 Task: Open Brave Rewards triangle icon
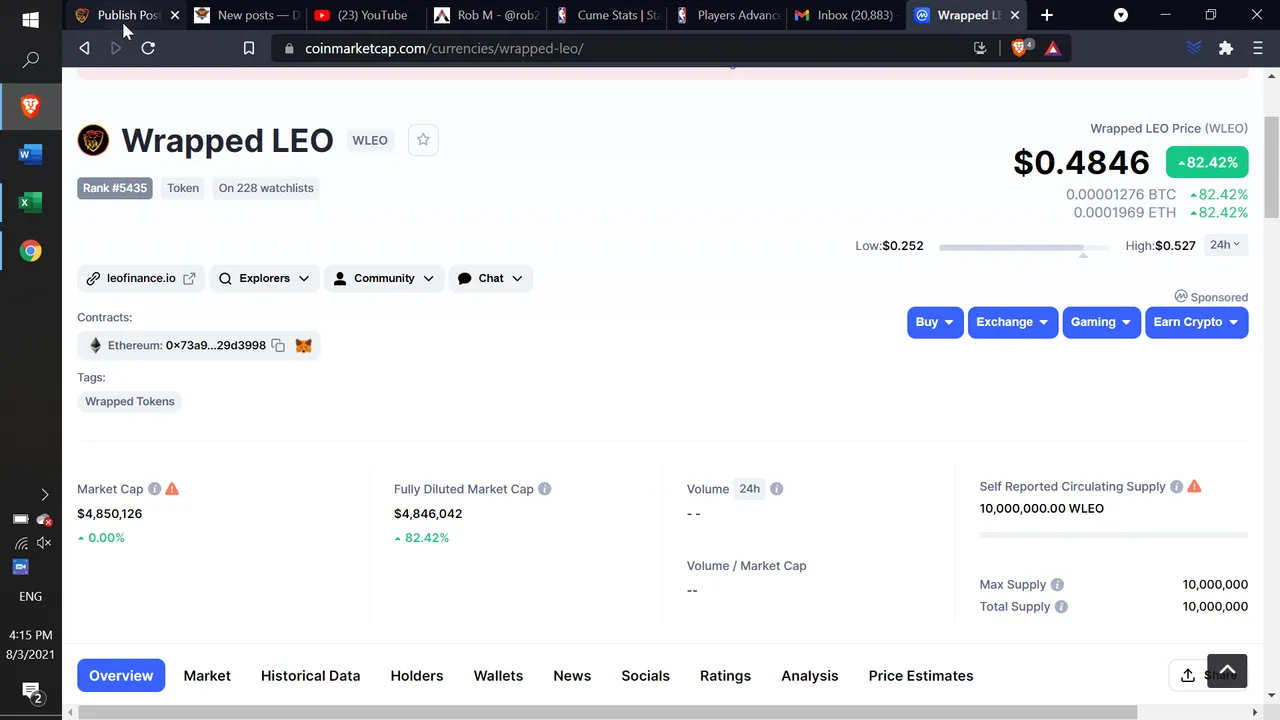pos(1053,48)
